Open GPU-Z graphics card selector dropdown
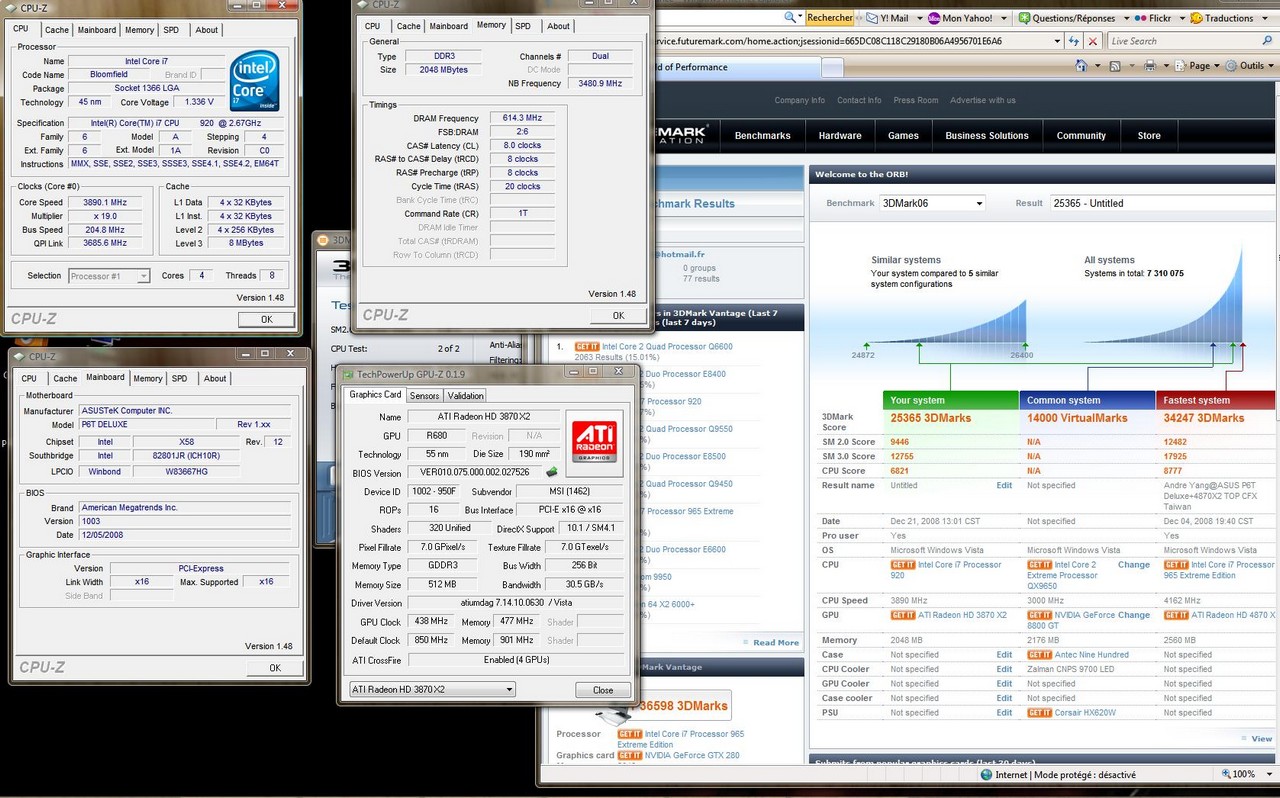1280x798 pixels. (x=432, y=690)
